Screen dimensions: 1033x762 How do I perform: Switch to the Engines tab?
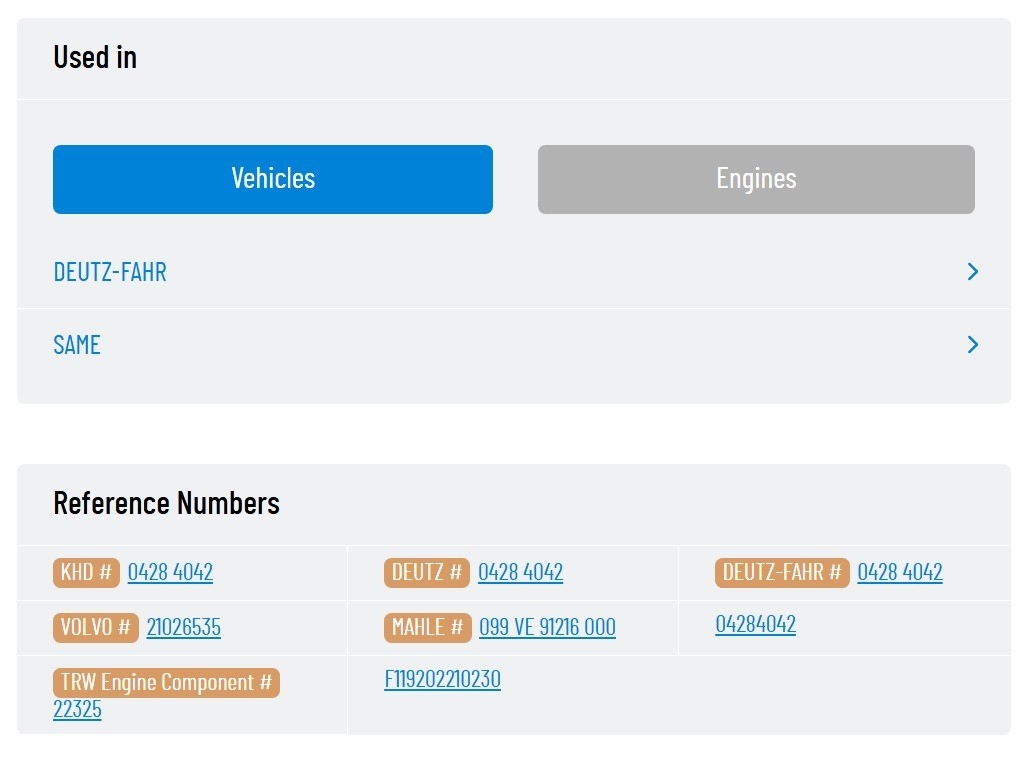[756, 179]
